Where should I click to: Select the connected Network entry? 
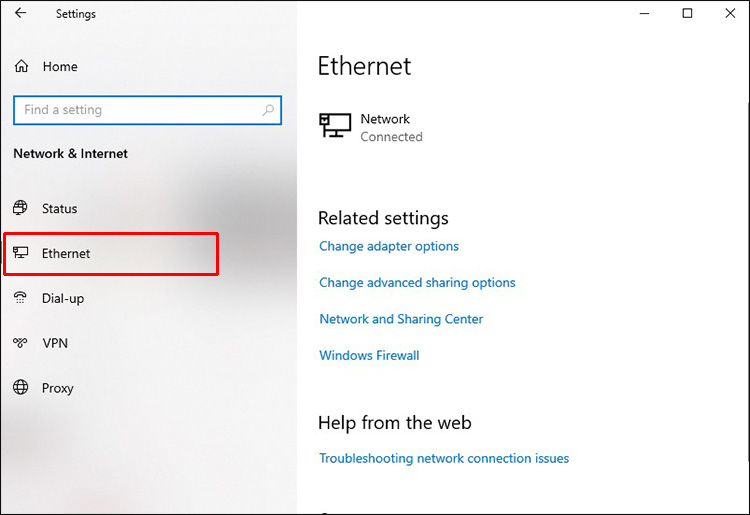(x=385, y=127)
